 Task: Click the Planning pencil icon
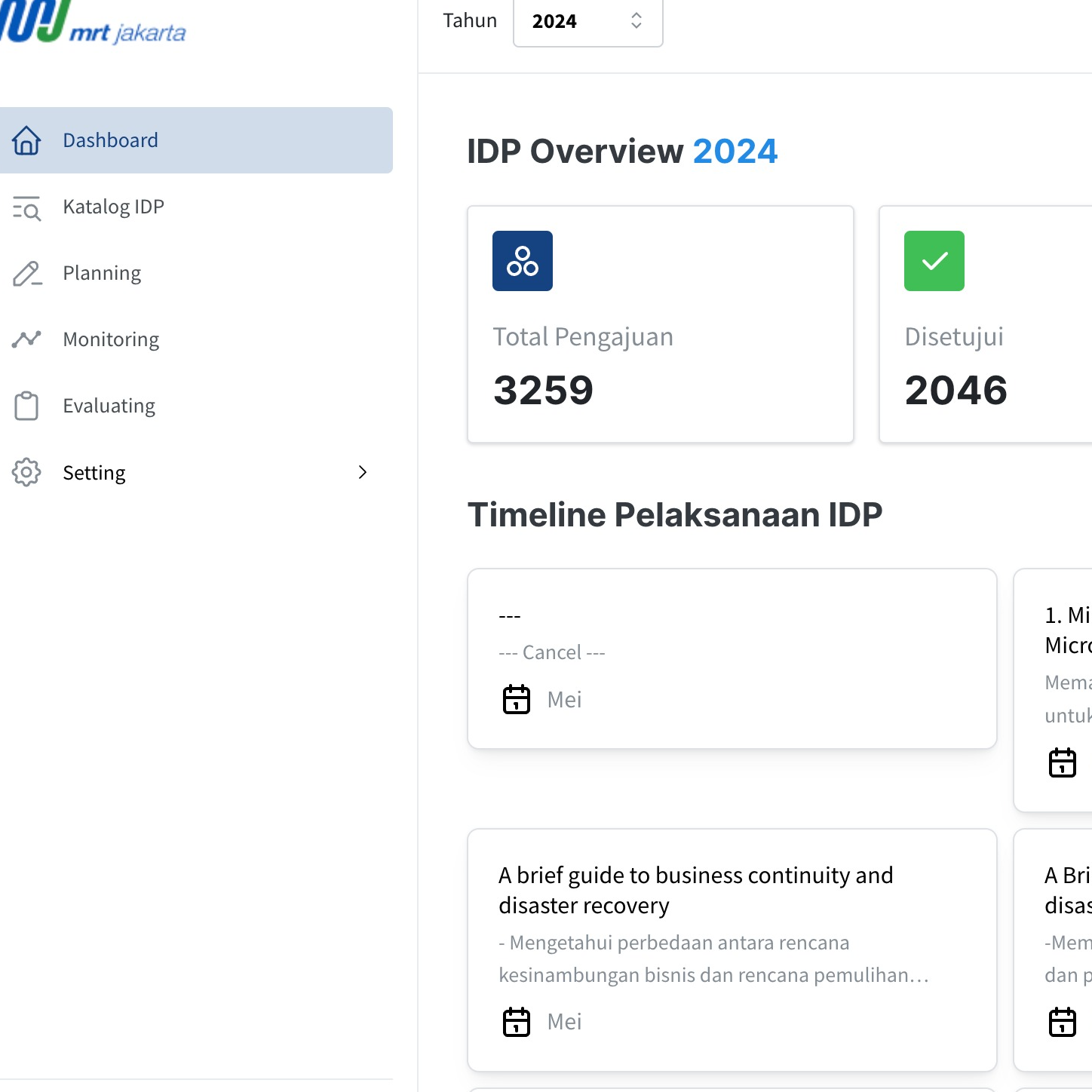pos(26,274)
